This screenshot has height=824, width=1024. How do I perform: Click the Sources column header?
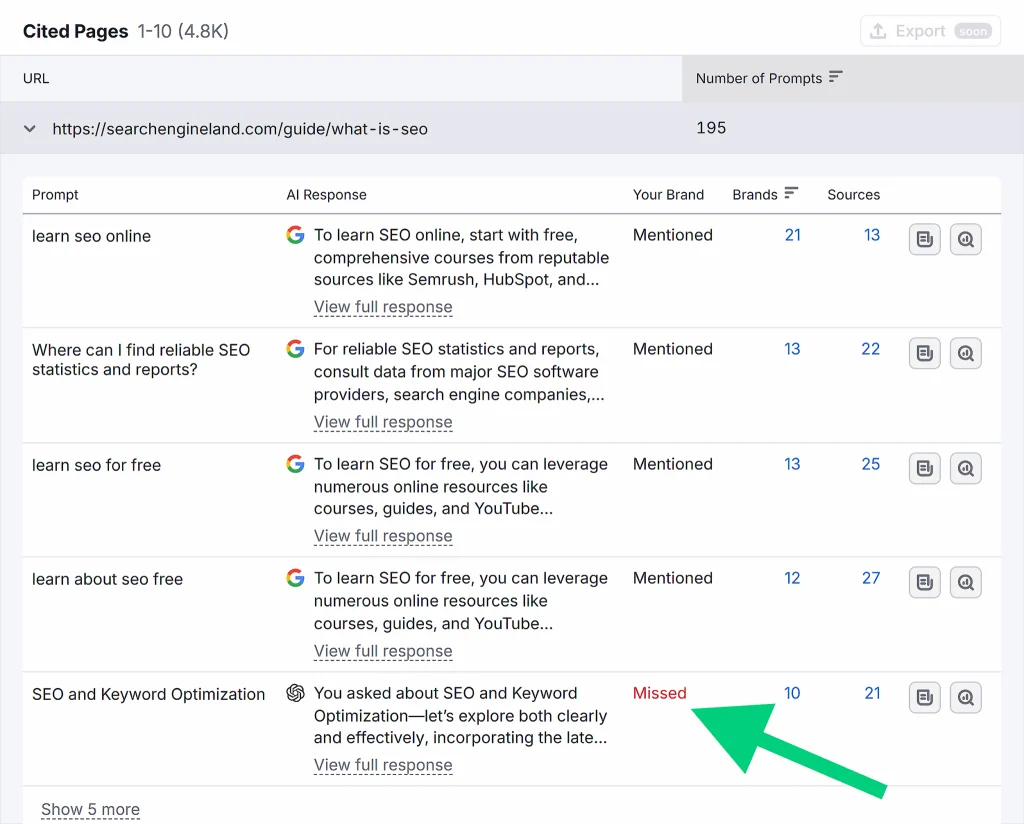853,194
